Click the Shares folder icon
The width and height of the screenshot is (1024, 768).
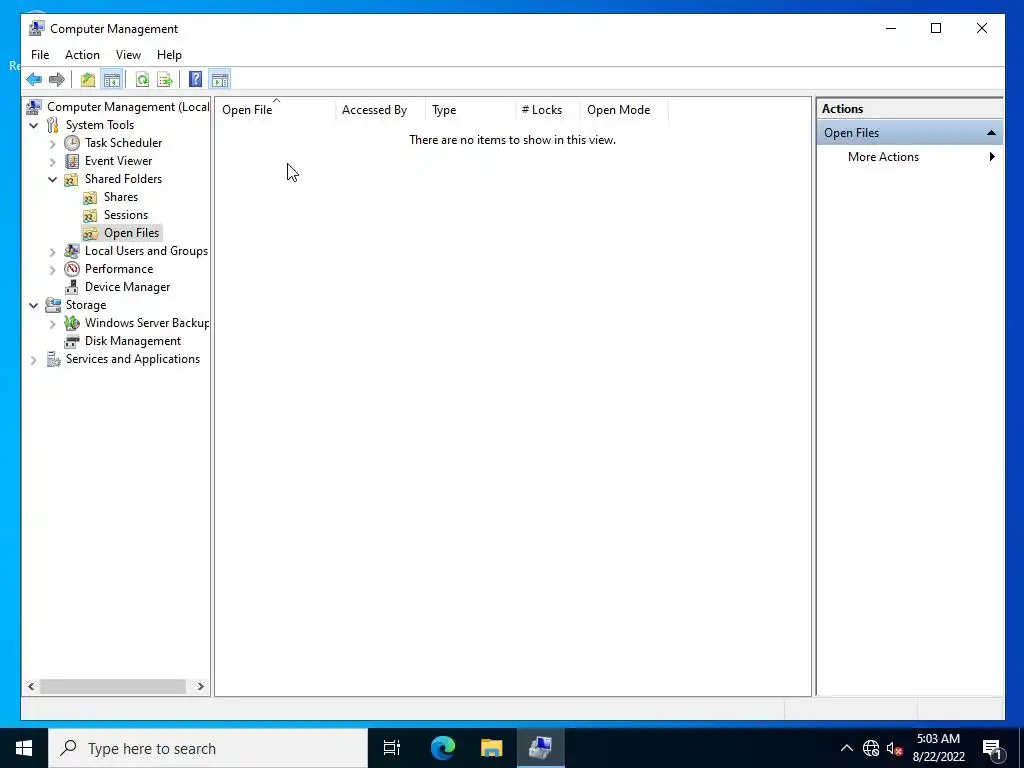tap(91, 197)
